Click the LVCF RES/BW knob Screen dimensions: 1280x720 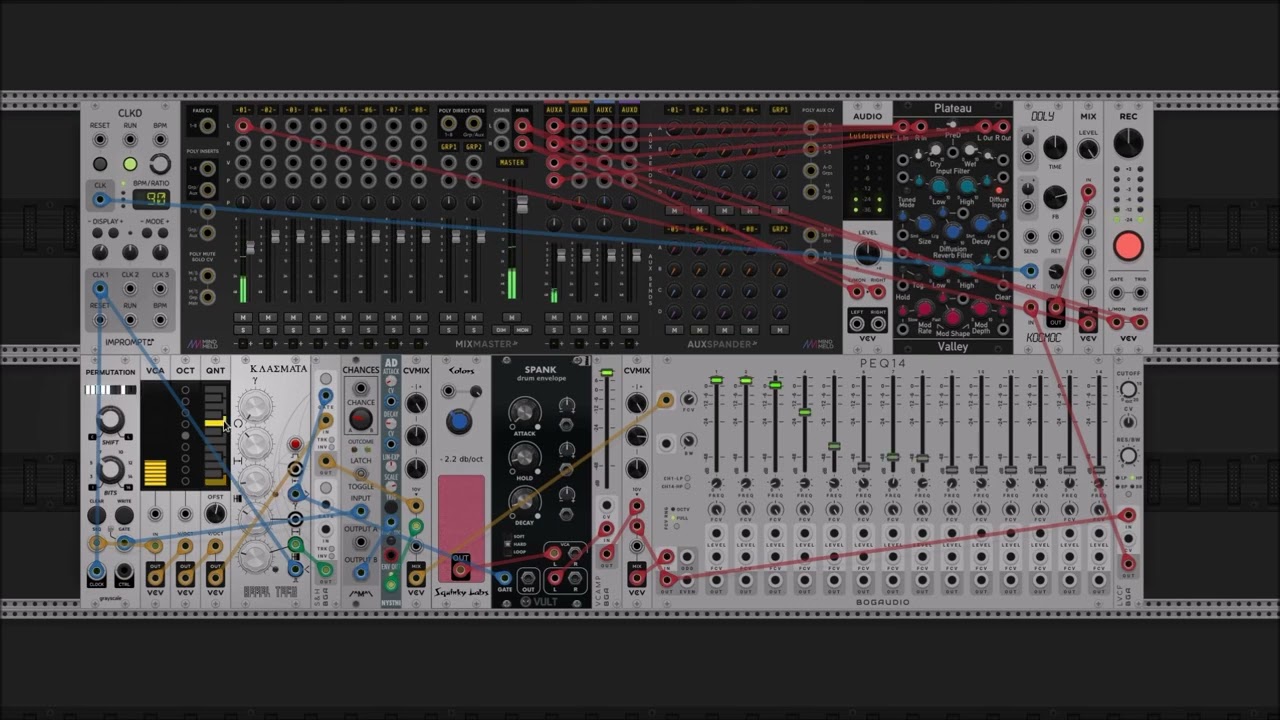point(1128,455)
